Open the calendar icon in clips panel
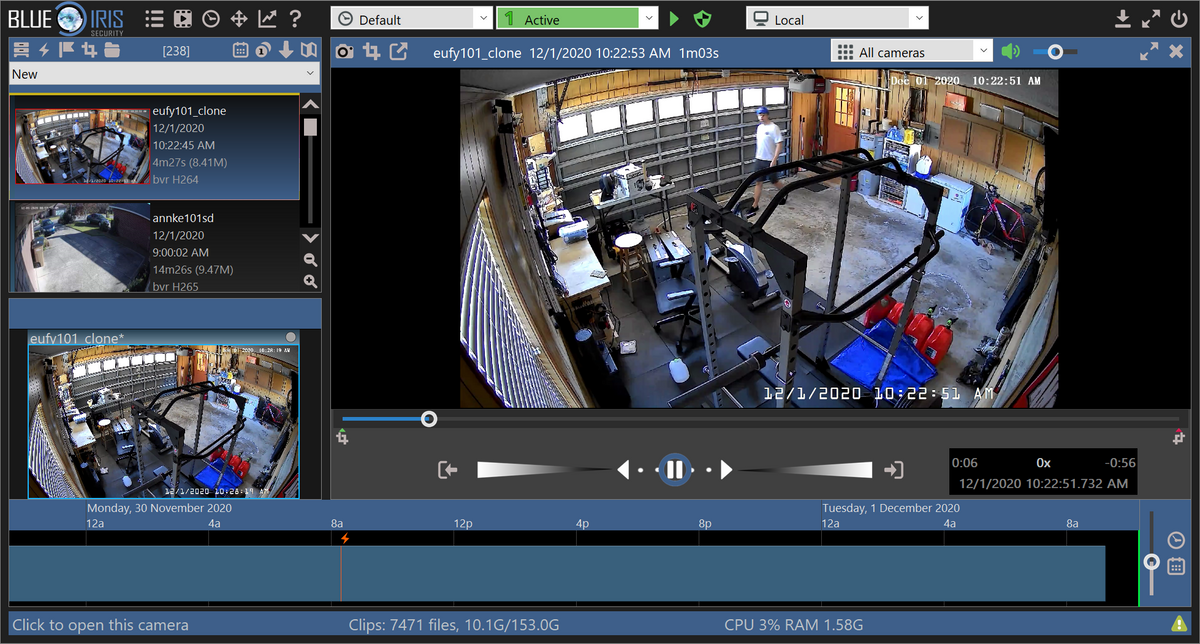This screenshot has width=1200, height=644. click(241, 50)
